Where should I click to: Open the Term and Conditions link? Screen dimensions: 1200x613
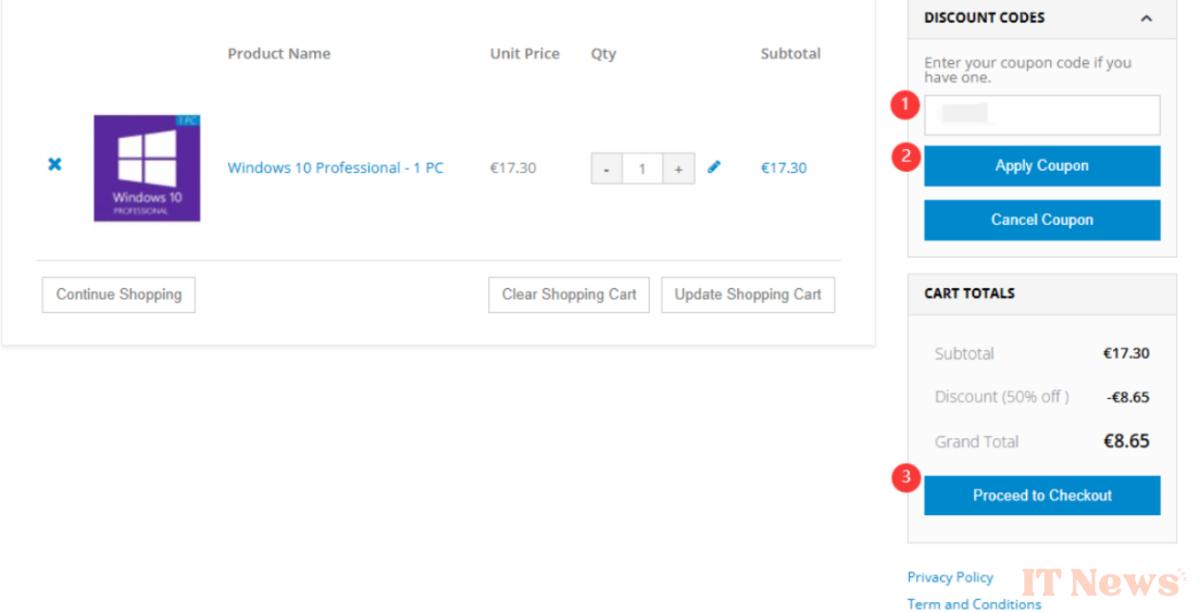tap(974, 604)
